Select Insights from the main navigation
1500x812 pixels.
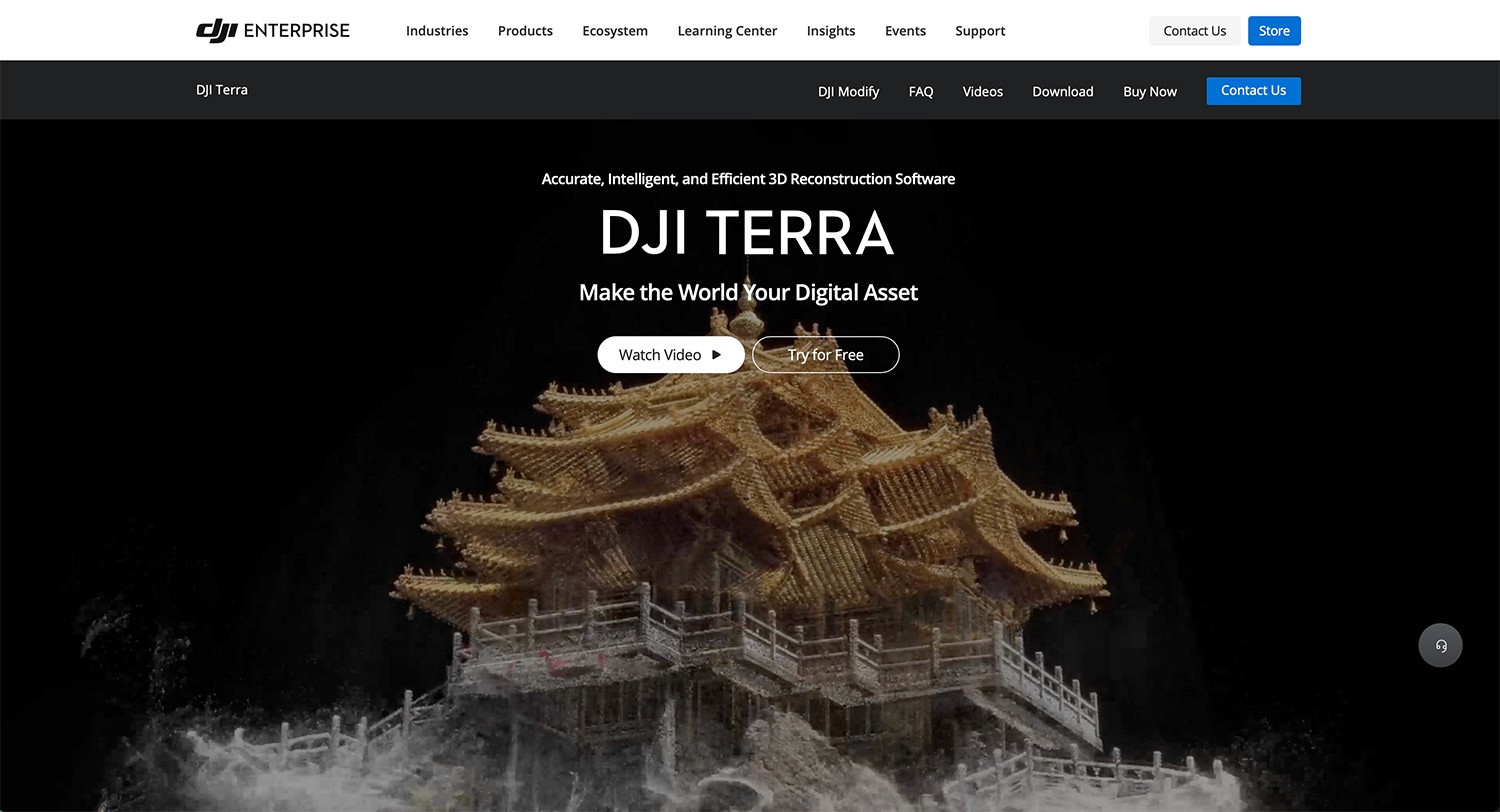pos(830,30)
